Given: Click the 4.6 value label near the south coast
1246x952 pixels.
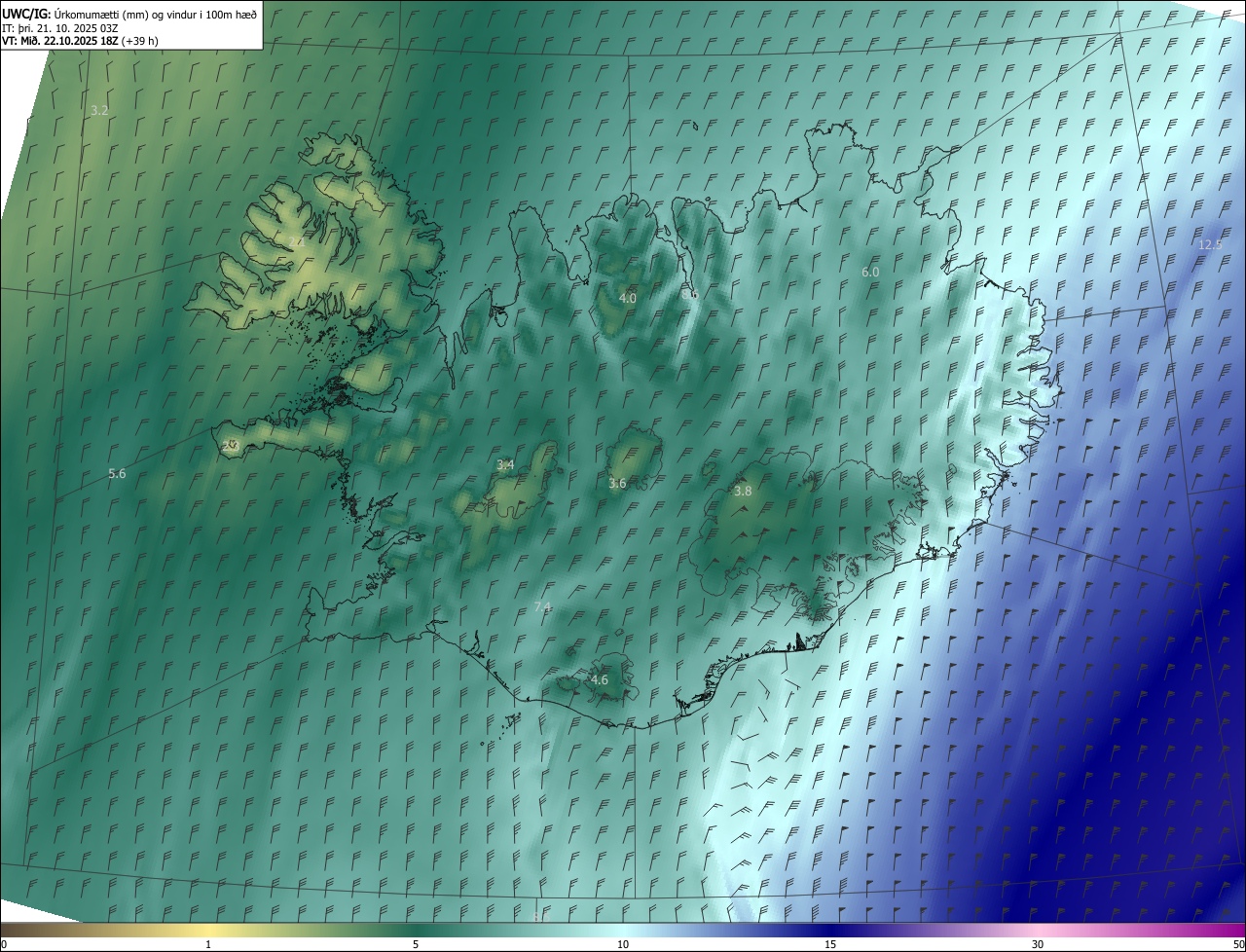Looking at the screenshot, I should point(600,680).
